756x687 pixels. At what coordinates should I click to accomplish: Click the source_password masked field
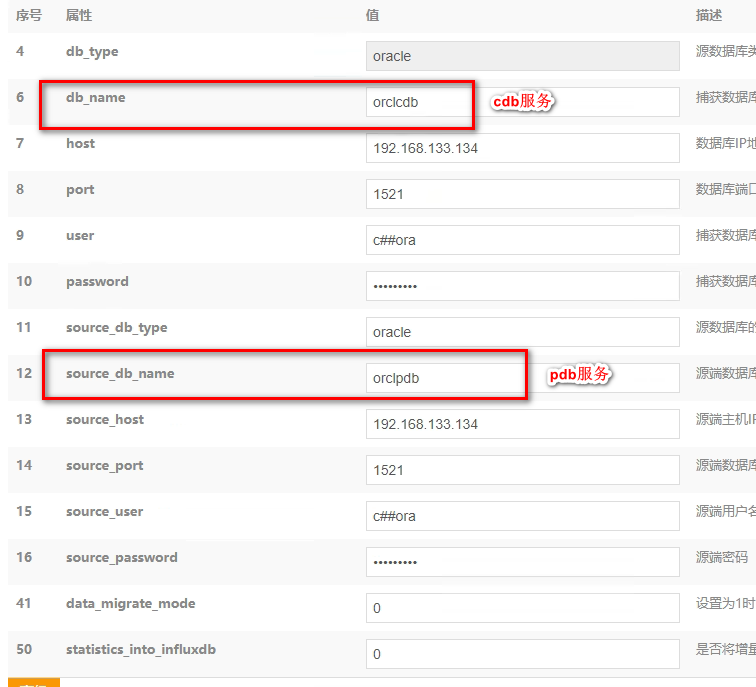[x=522, y=562]
